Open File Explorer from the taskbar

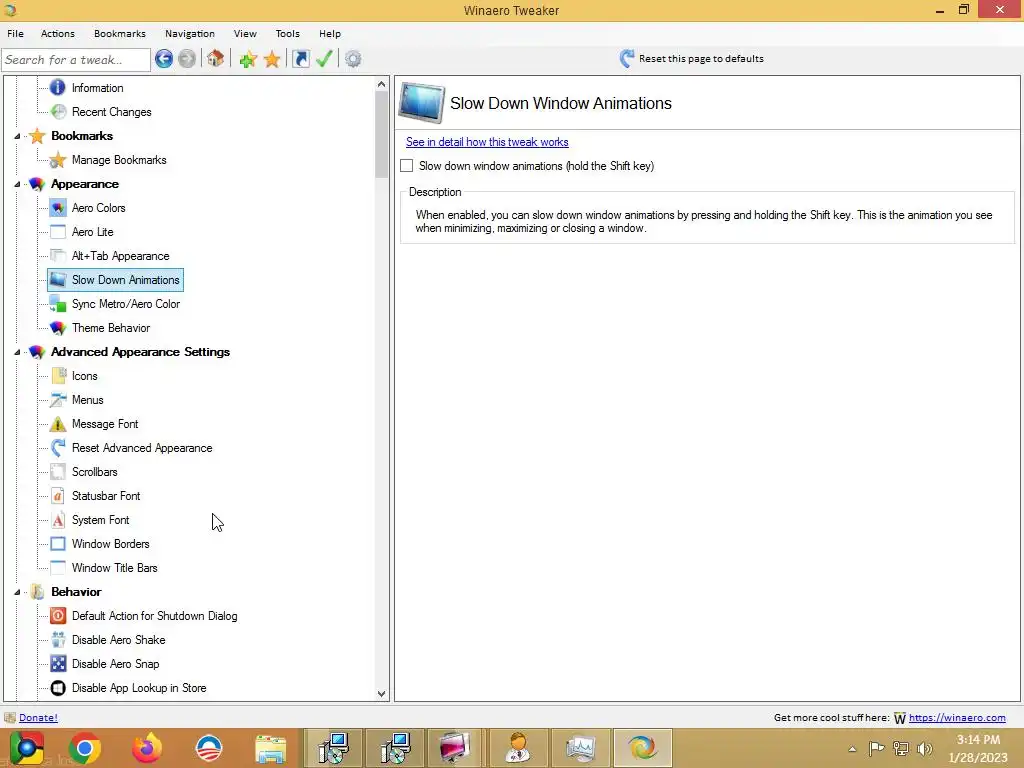tap(270, 748)
